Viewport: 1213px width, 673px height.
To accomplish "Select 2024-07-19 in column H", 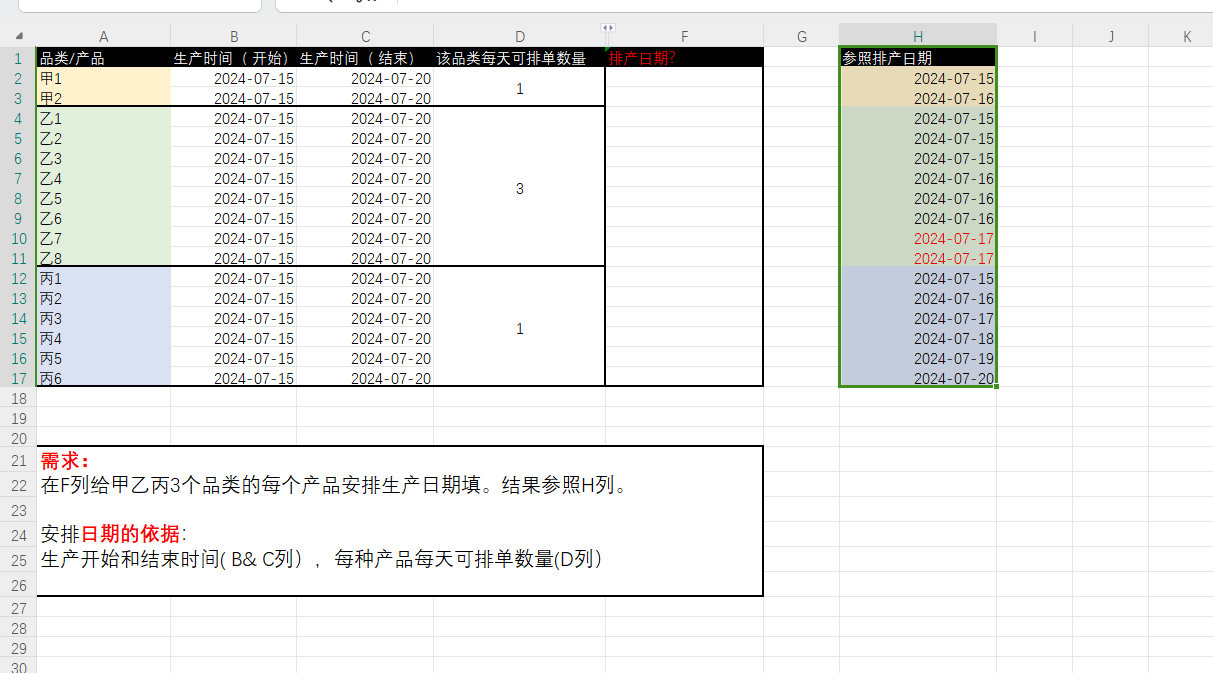I will point(918,358).
